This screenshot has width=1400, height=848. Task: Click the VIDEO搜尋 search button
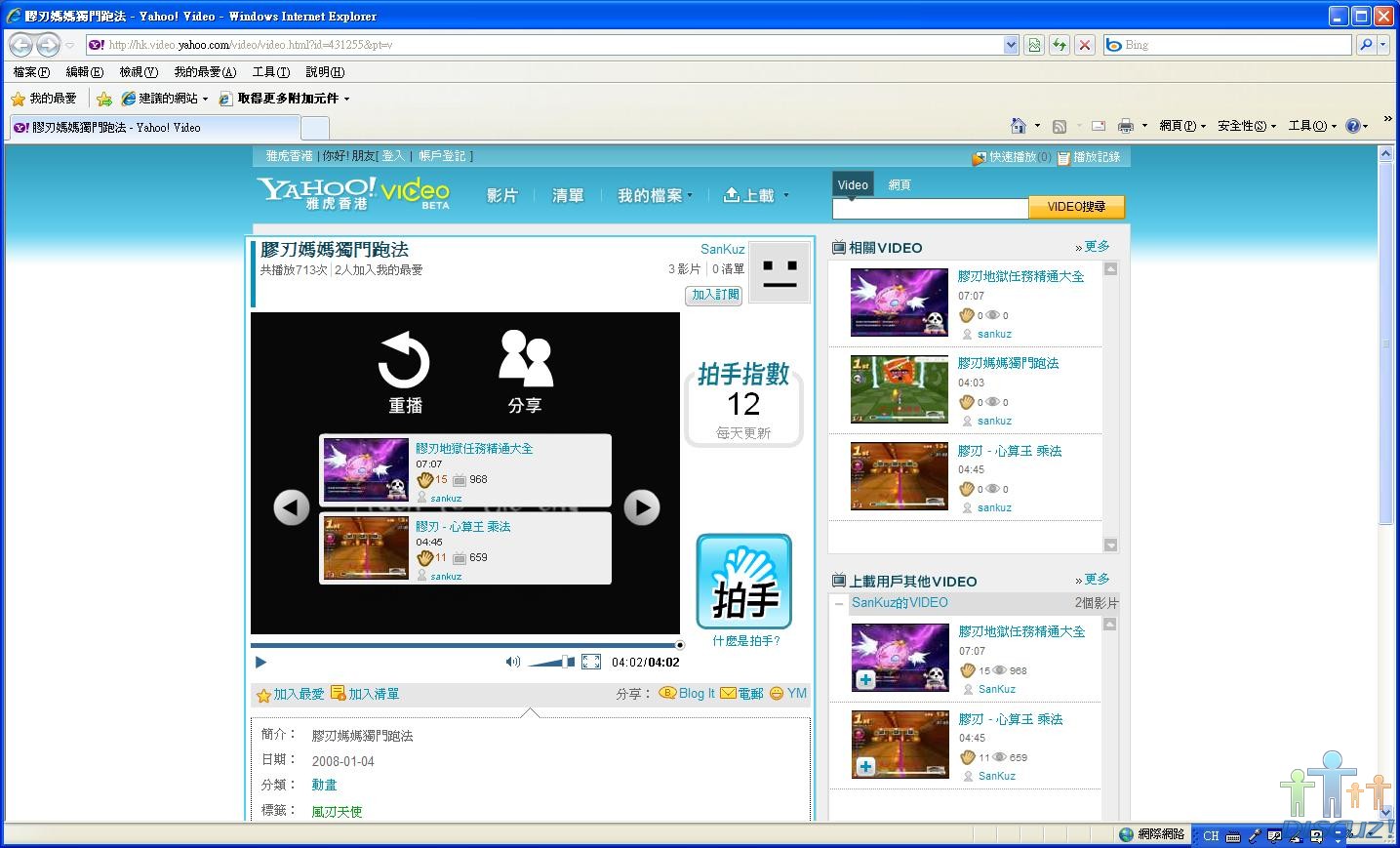(1076, 207)
